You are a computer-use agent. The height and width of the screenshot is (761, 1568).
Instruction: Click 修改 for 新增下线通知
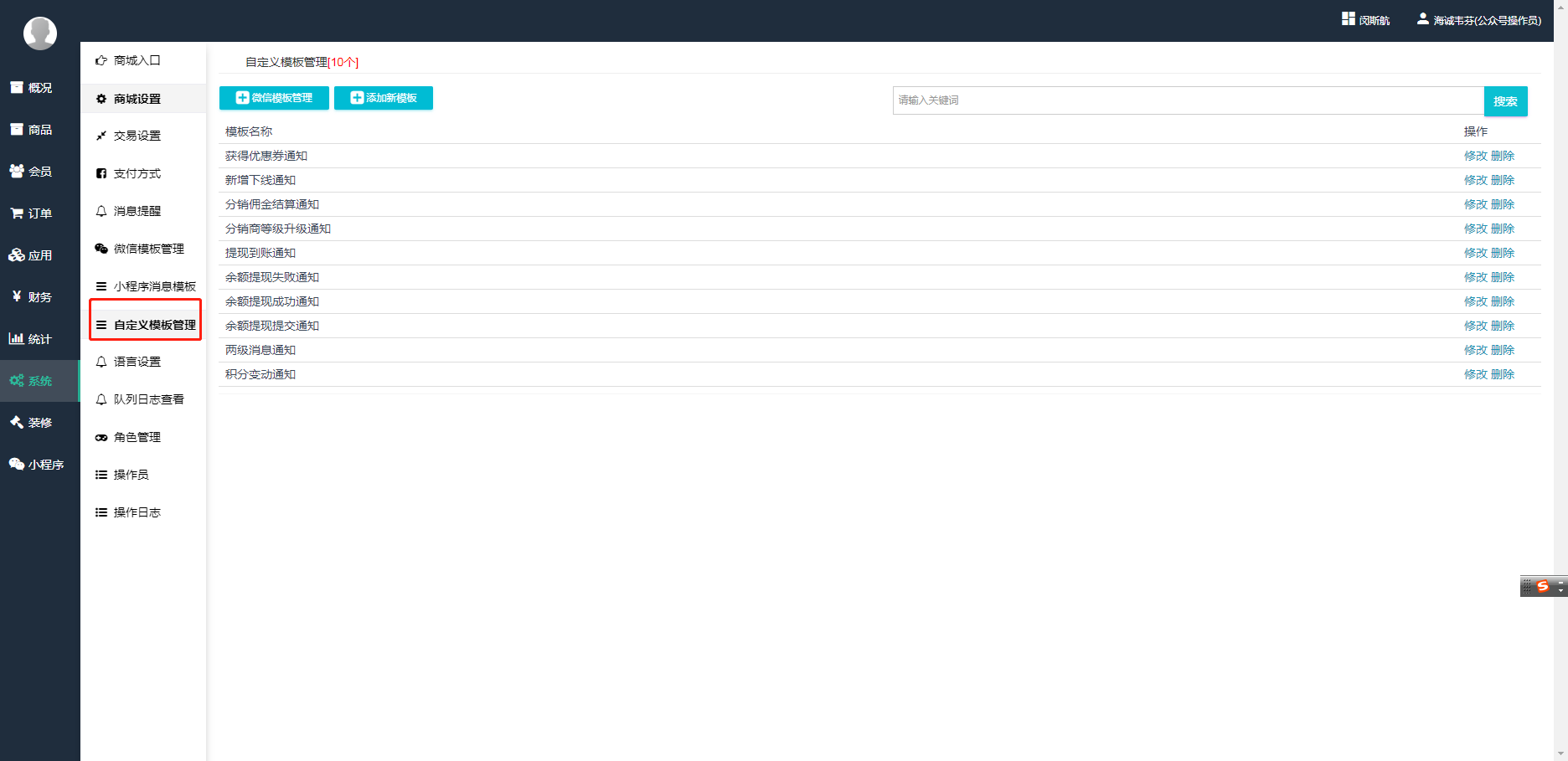pyautogui.click(x=1475, y=180)
